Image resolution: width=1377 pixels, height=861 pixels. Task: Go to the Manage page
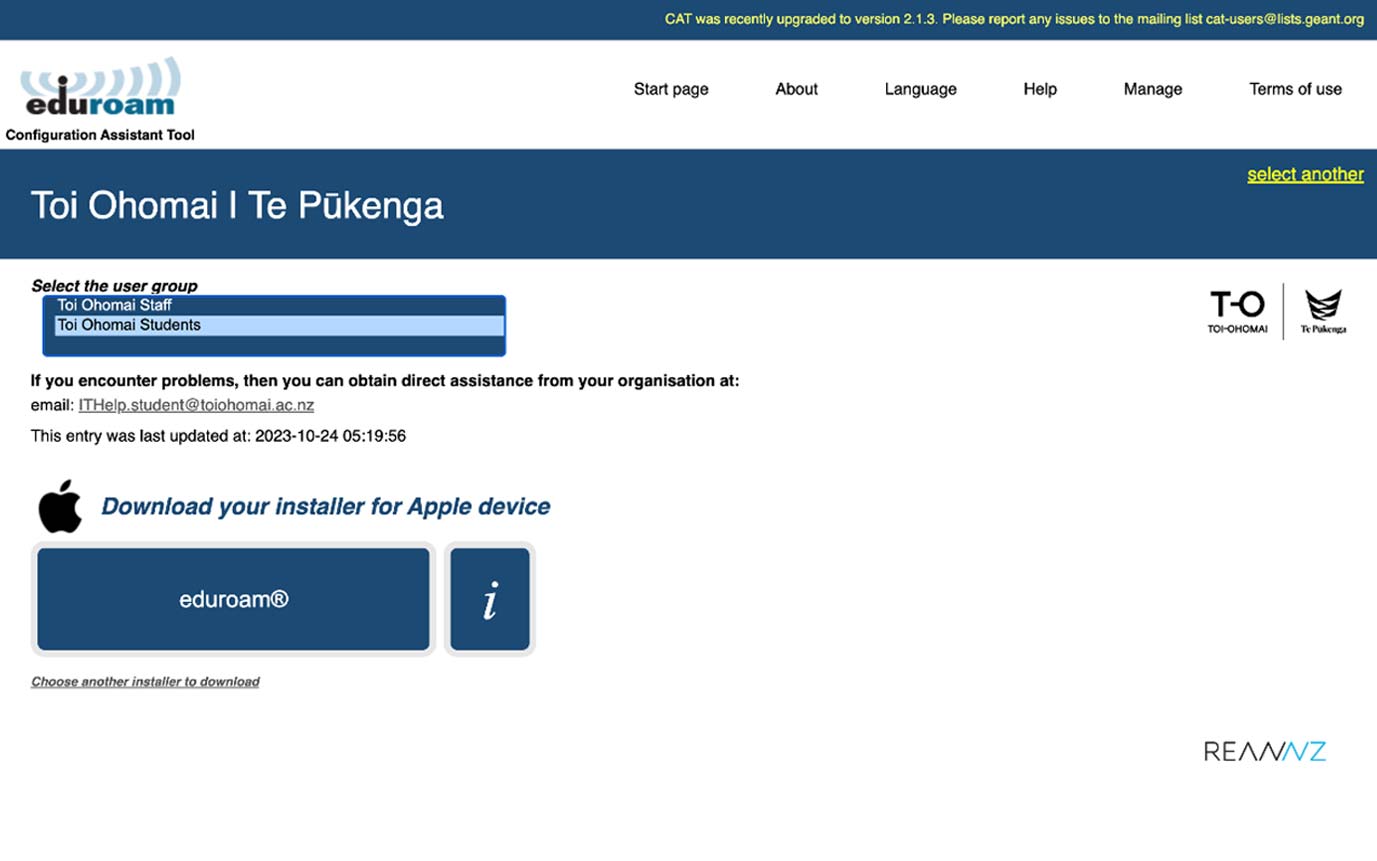1153,89
